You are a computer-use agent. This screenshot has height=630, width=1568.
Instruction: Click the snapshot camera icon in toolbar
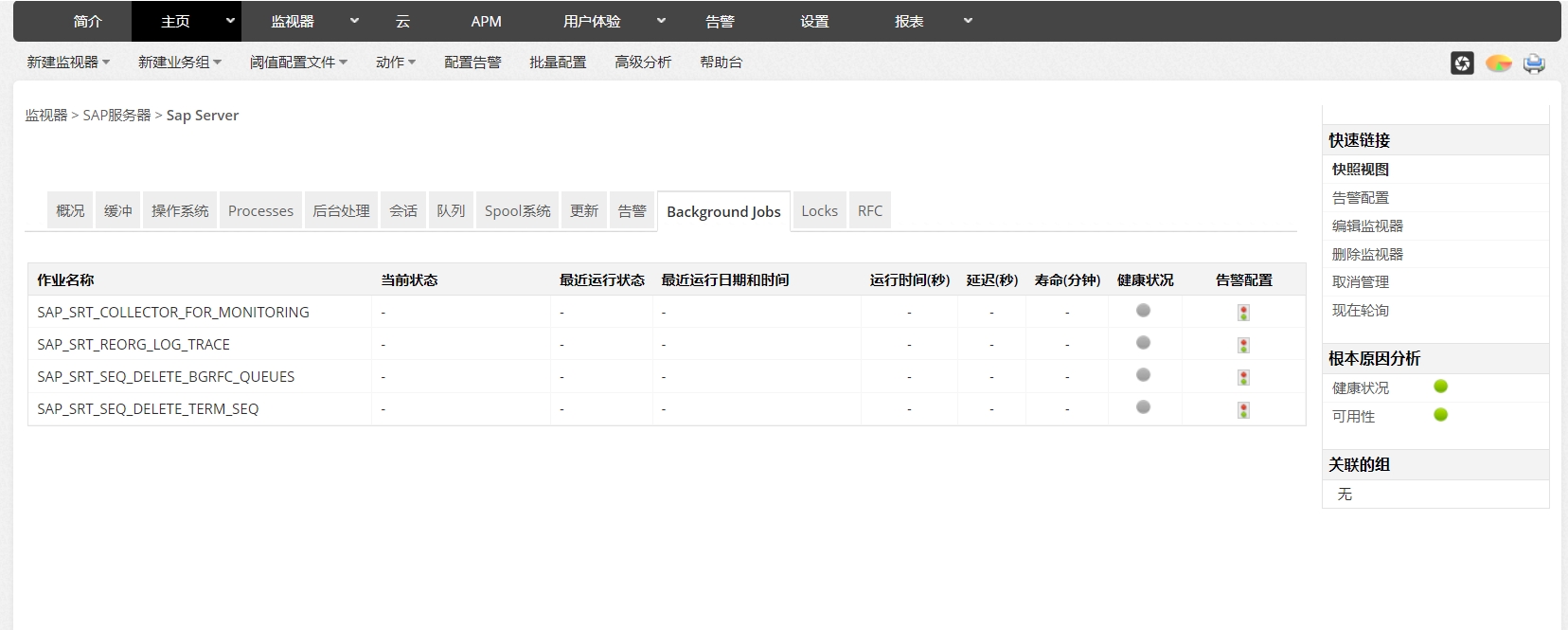coord(1462,63)
